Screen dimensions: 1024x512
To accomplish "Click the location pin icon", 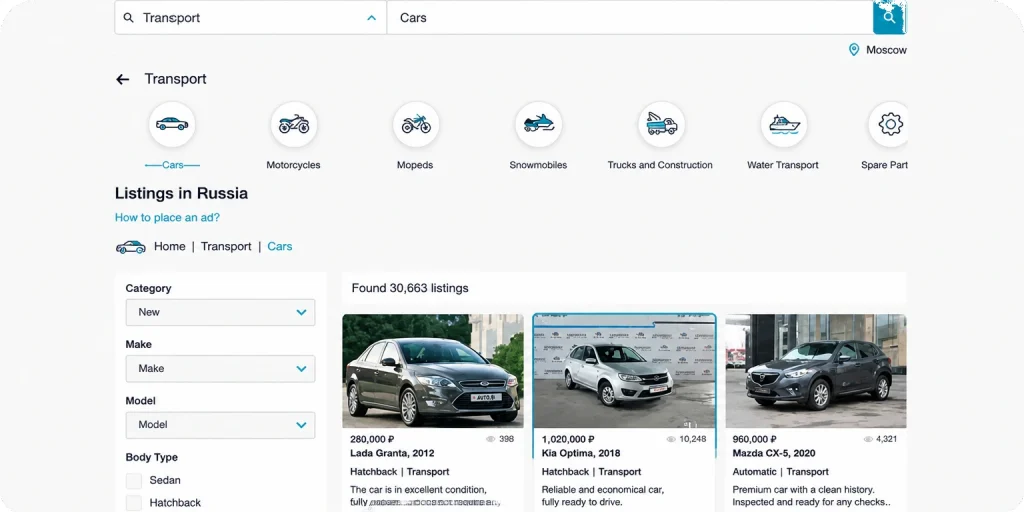I will pyautogui.click(x=854, y=50).
